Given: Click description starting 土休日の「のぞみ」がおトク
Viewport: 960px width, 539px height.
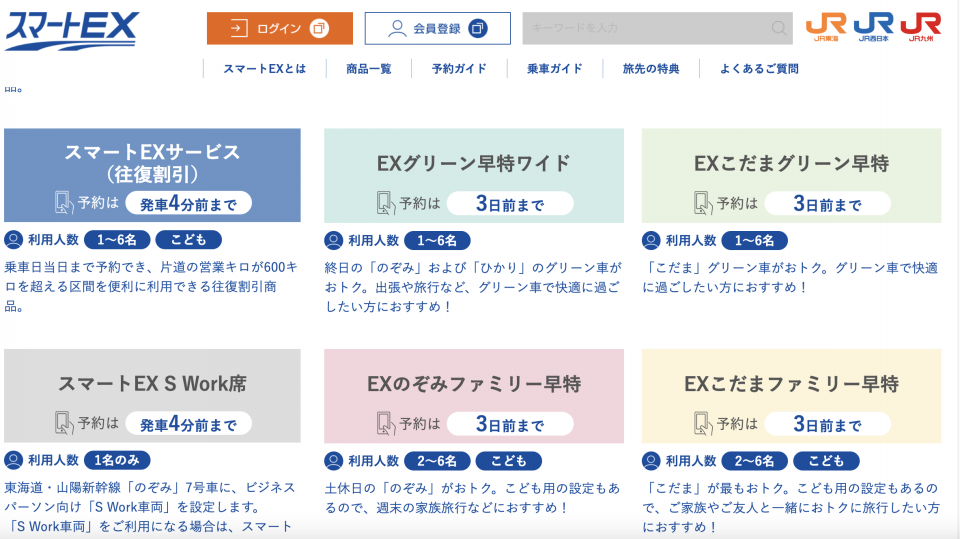Looking at the screenshot, I should click(472, 498).
